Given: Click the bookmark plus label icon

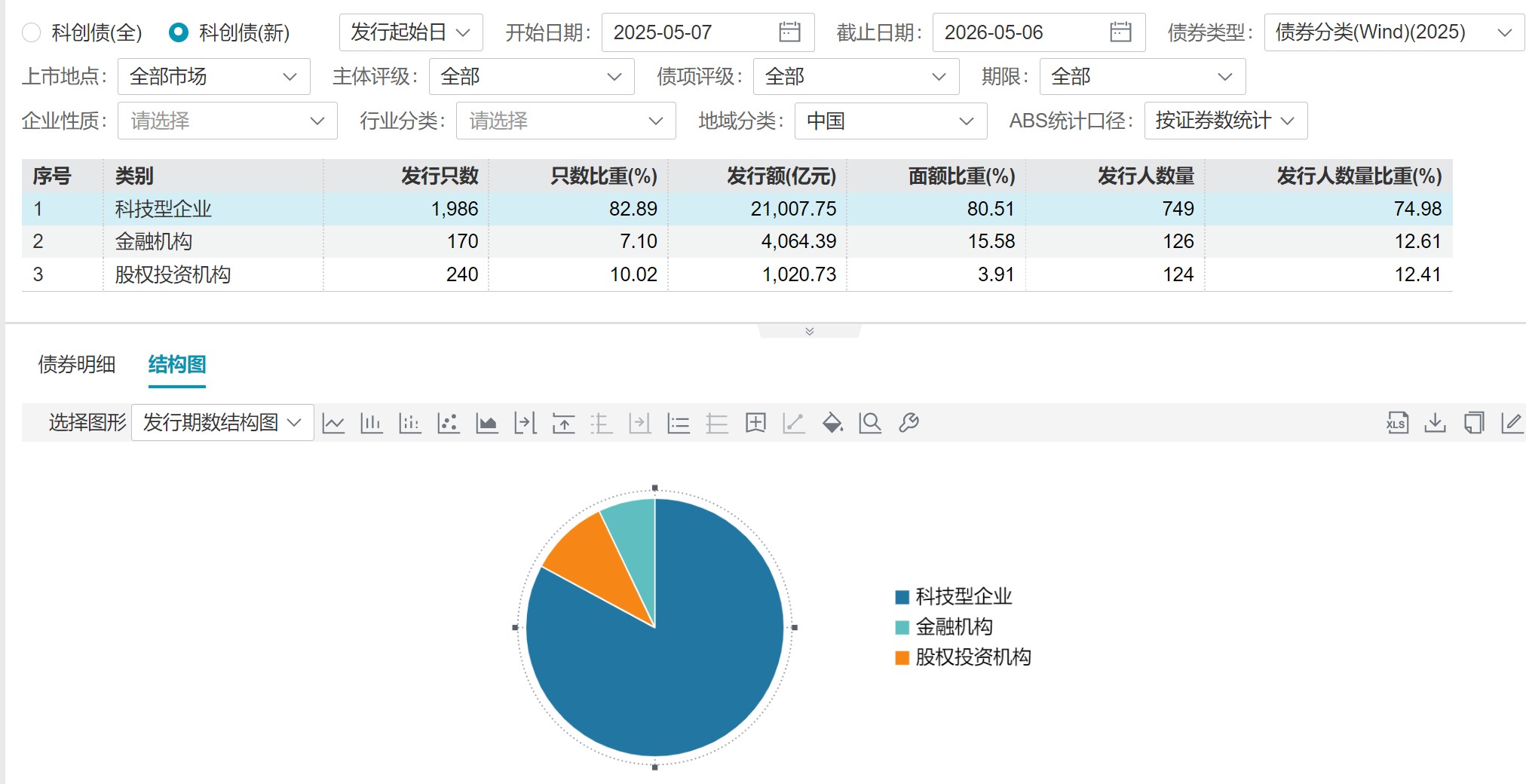Looking at the screenshot, I should click(755, 423).
